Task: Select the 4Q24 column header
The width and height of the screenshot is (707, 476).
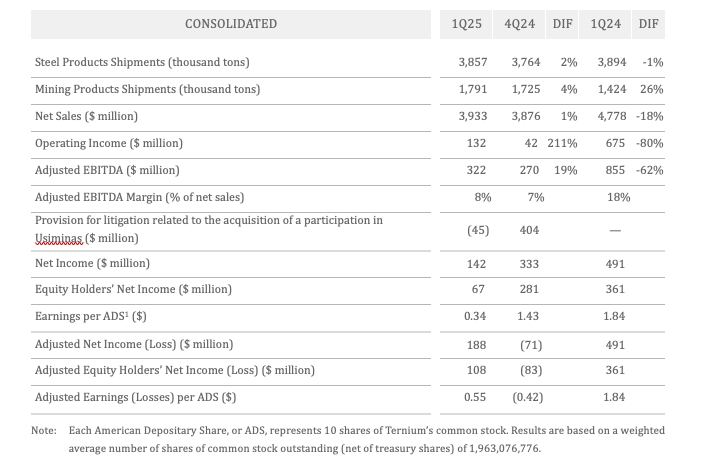Action: [525, 23]
